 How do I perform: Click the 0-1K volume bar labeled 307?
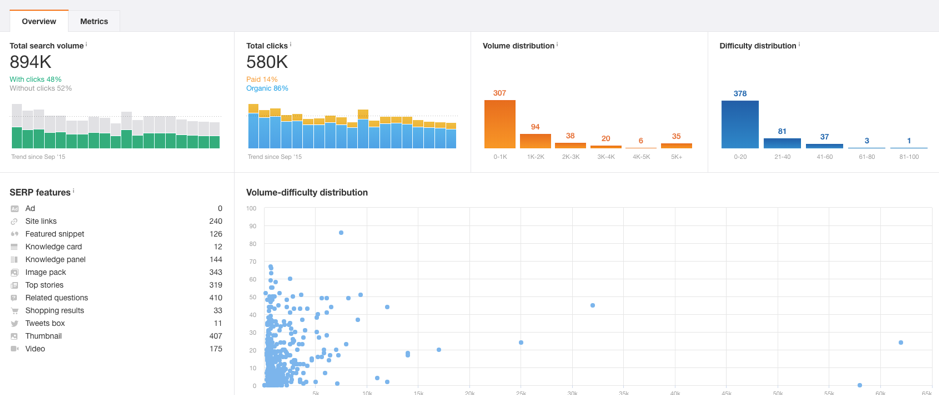point(499,124)
